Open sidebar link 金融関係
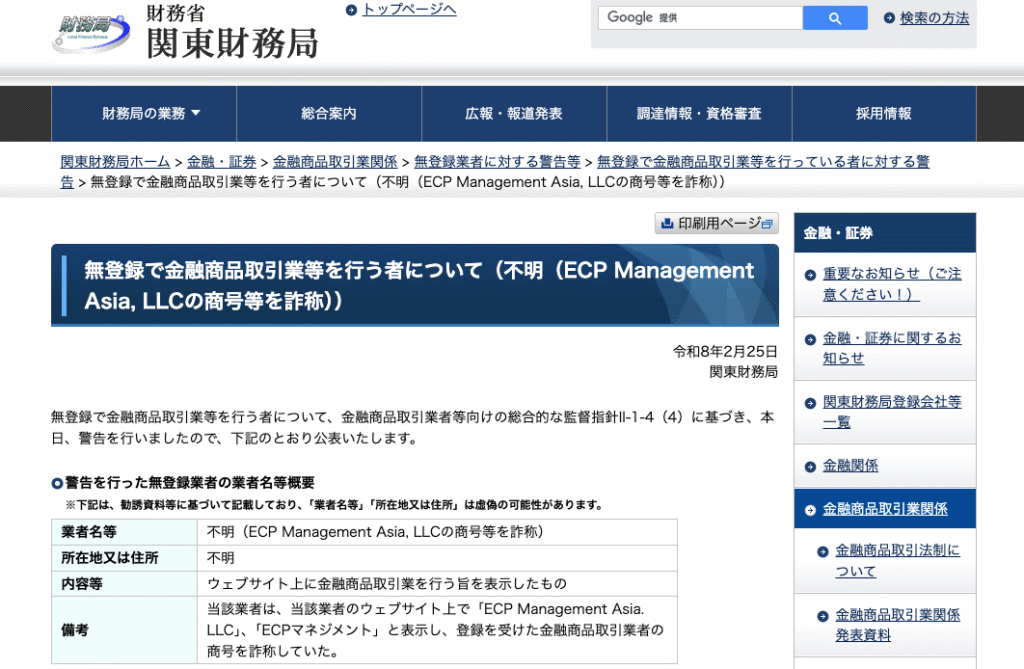The image size is (1024, 669). pyautogui.click(x=850, y=466)
